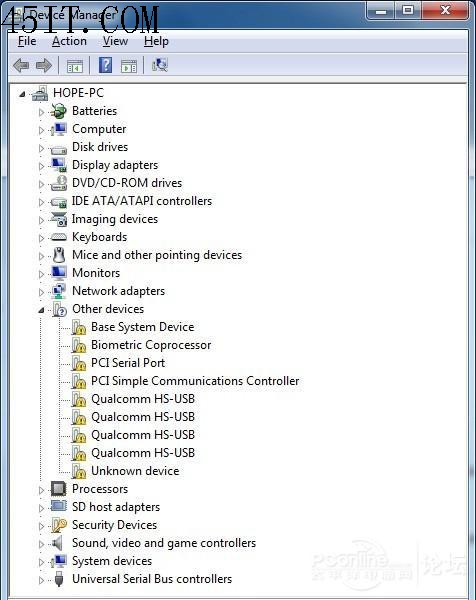Select the Computer category label
476x600 pixels.
(x=99, y=129)
